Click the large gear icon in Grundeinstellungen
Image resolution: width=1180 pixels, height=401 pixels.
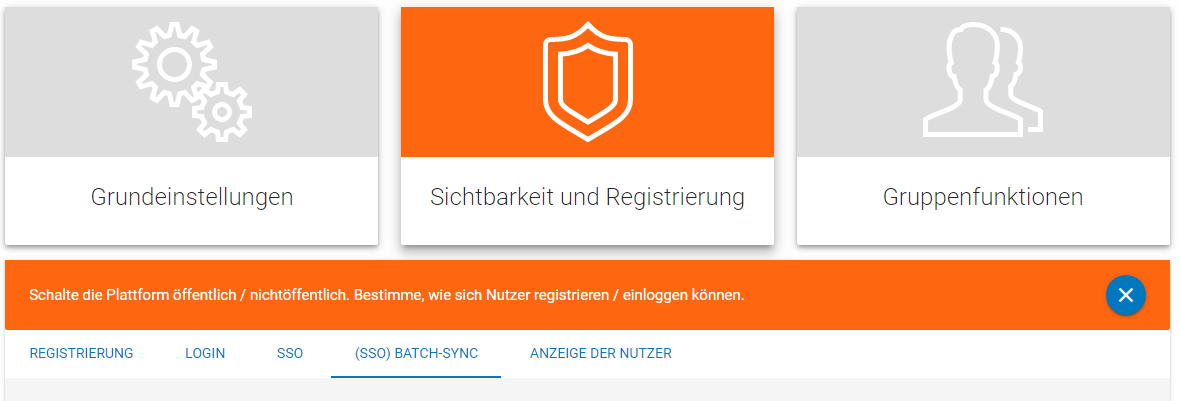174,64
